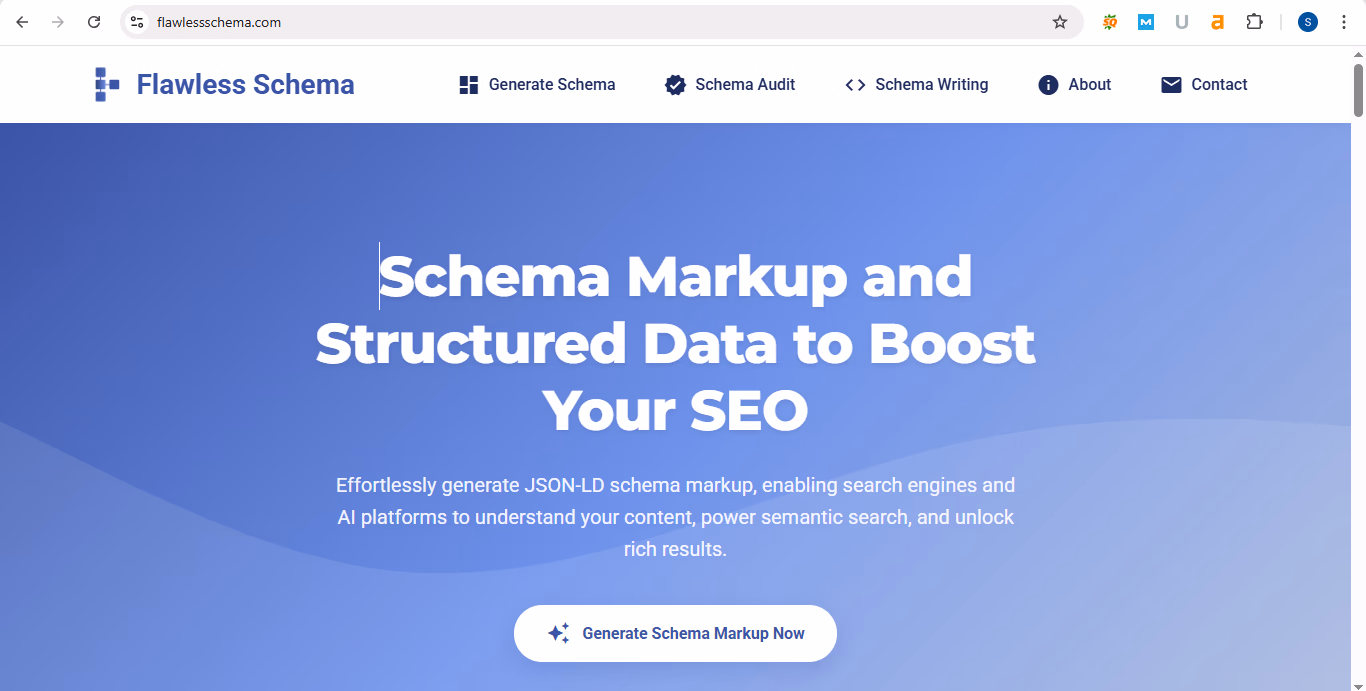Screen dimensions: 1366x691
Task: Click Generate Schema Markup Now button
Action: (x=675, y=633)
